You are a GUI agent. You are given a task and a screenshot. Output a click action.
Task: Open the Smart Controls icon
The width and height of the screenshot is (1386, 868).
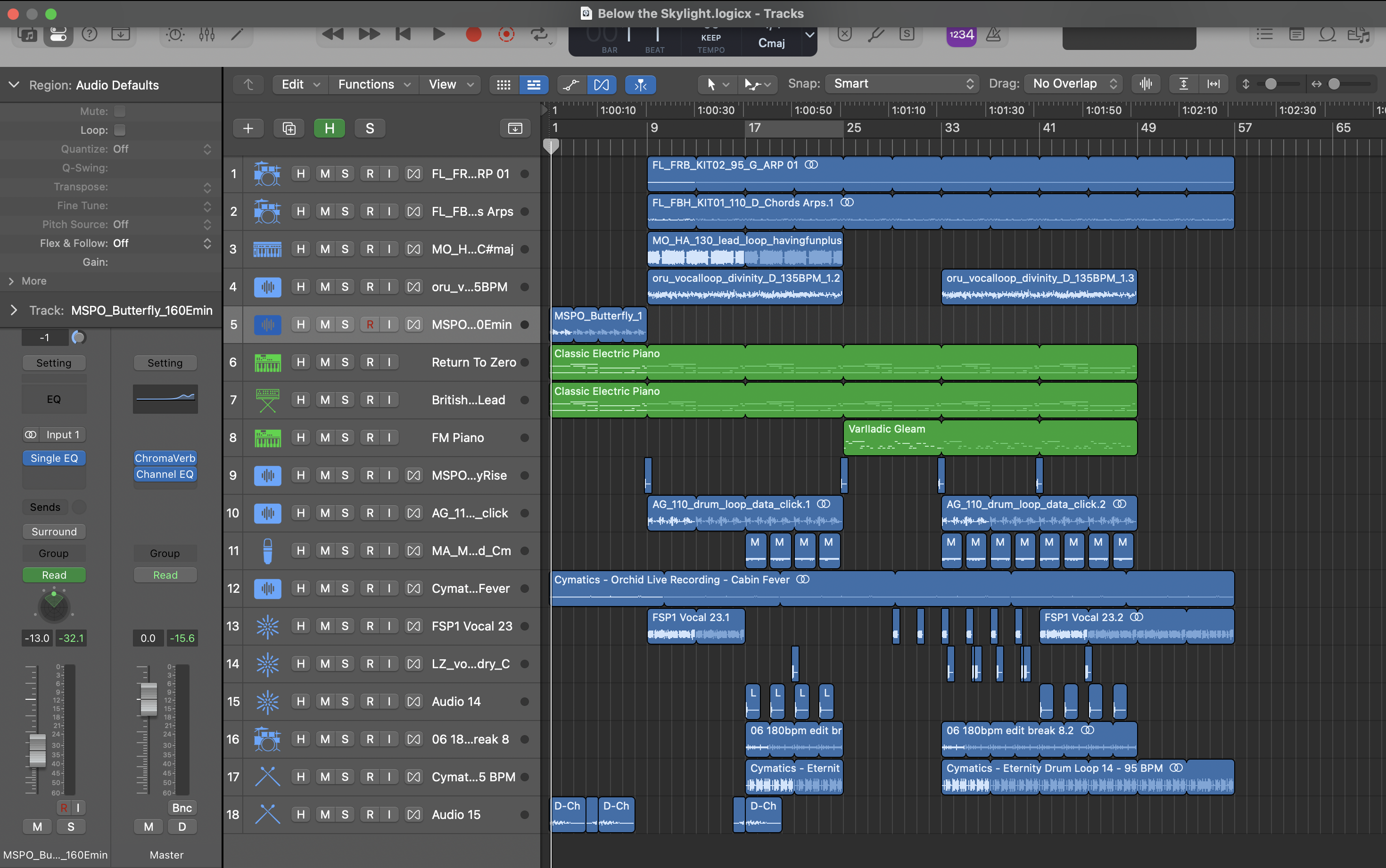click(x=175, y=34)
